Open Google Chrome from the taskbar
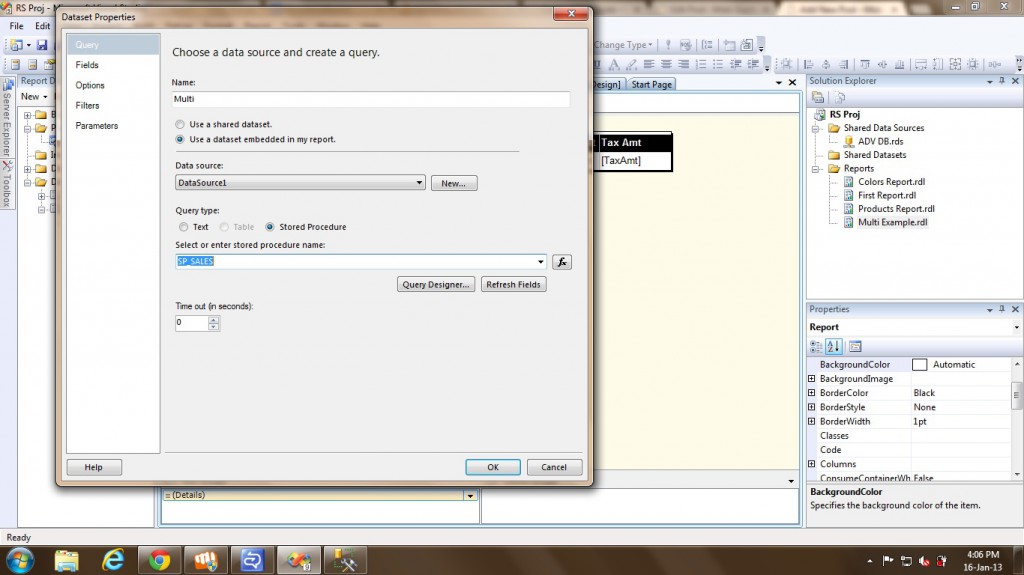The height and width of the screenshot is (575, 1024). click(159, 559)
